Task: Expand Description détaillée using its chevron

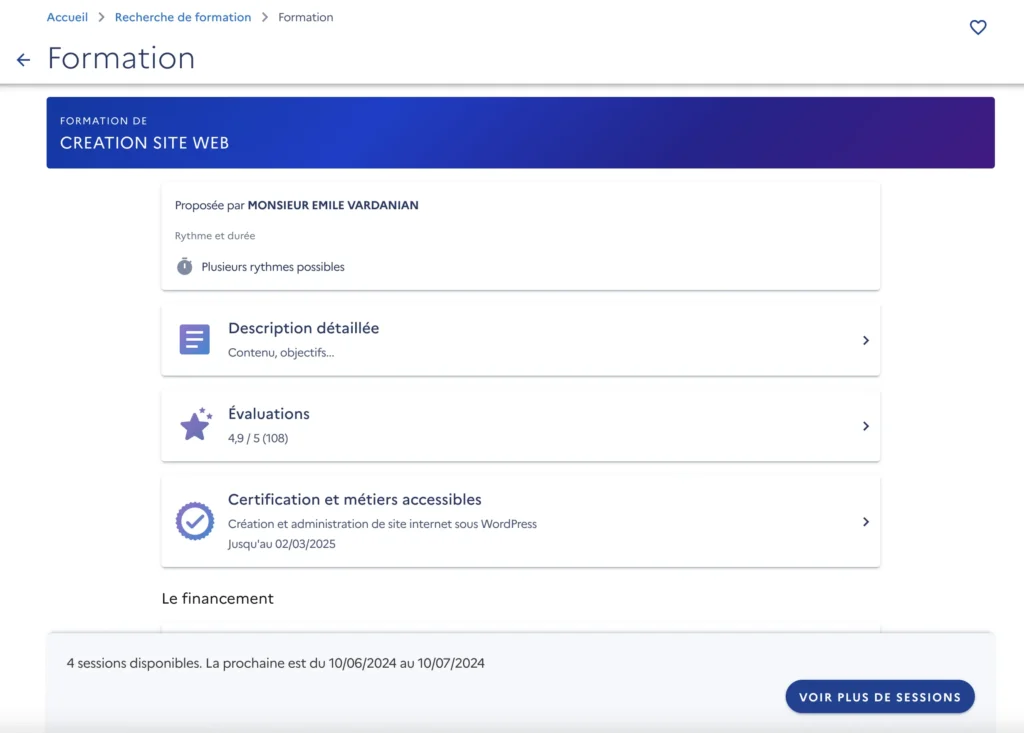Action: tap(865, 341)
